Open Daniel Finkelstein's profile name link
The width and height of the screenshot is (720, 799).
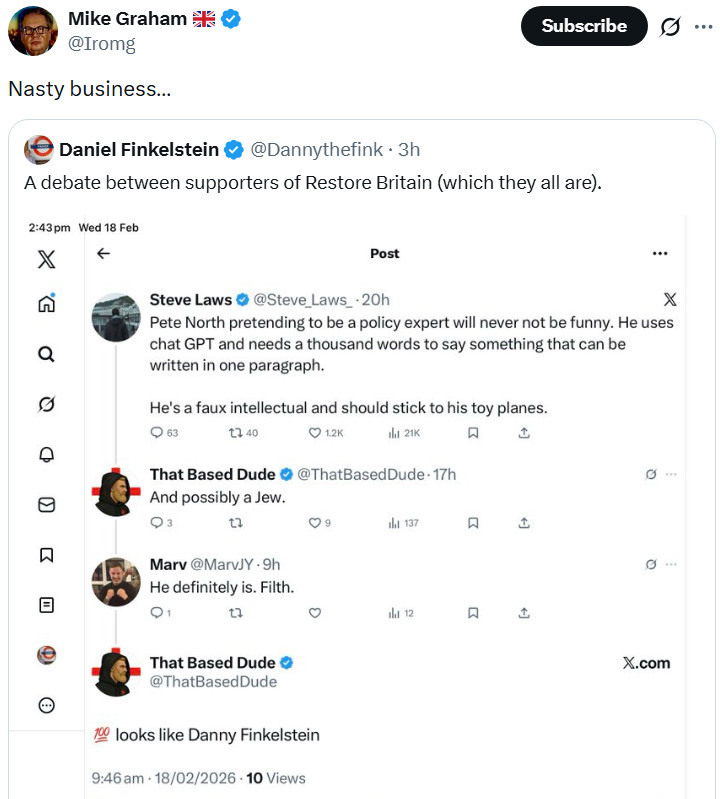139,149
